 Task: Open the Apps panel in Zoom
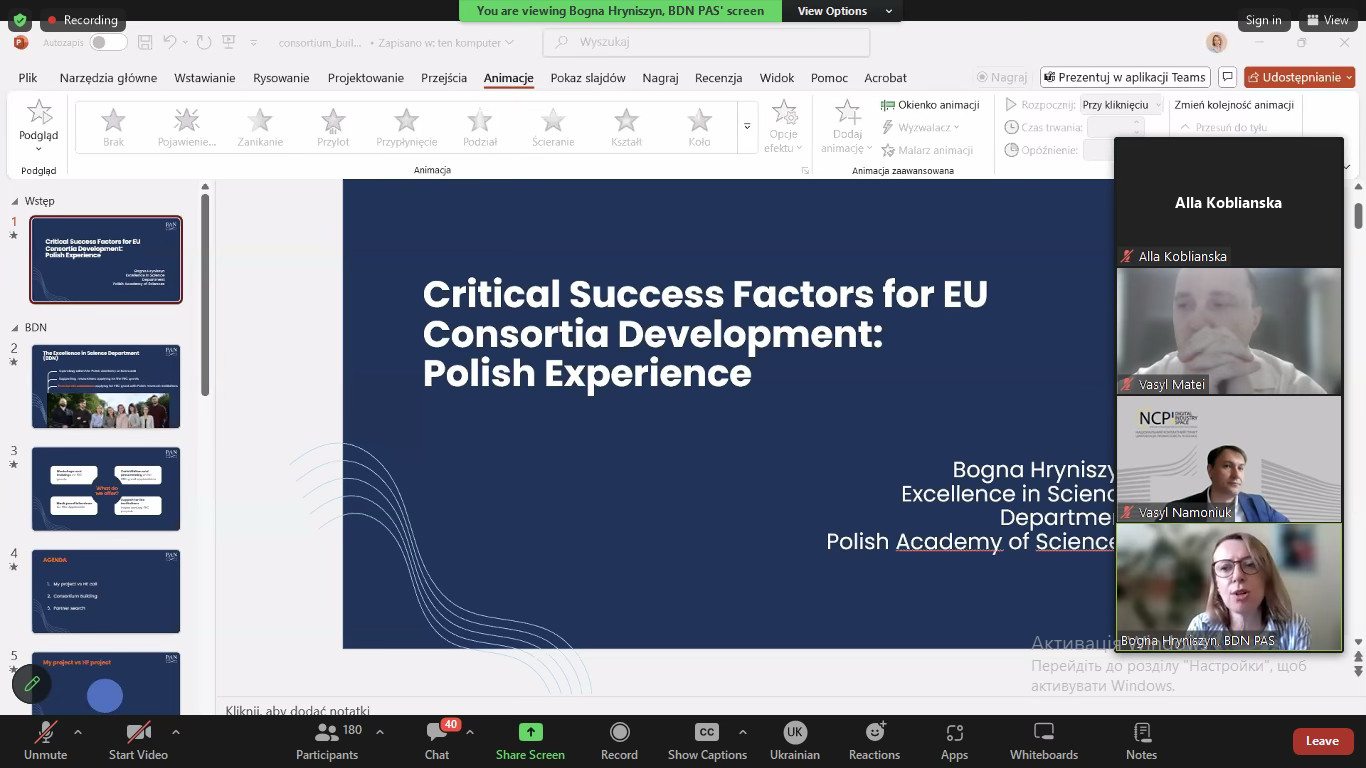click(954, 741)
